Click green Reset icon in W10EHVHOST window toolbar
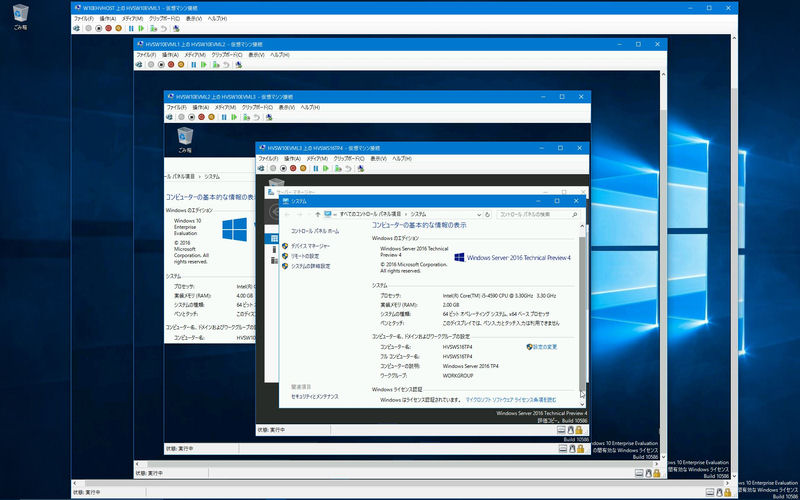Viewport: 800px width, 500px height. coord(141,29)
